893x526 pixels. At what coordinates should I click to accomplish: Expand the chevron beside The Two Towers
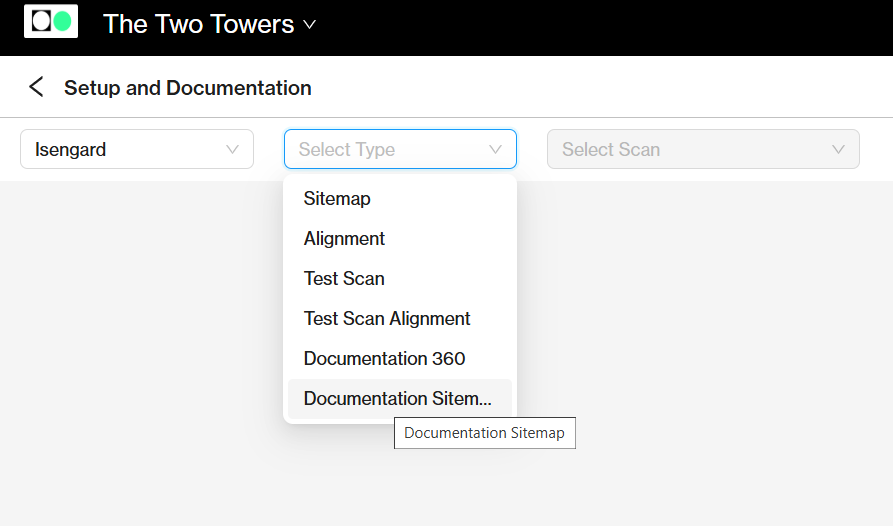point(309,24)
